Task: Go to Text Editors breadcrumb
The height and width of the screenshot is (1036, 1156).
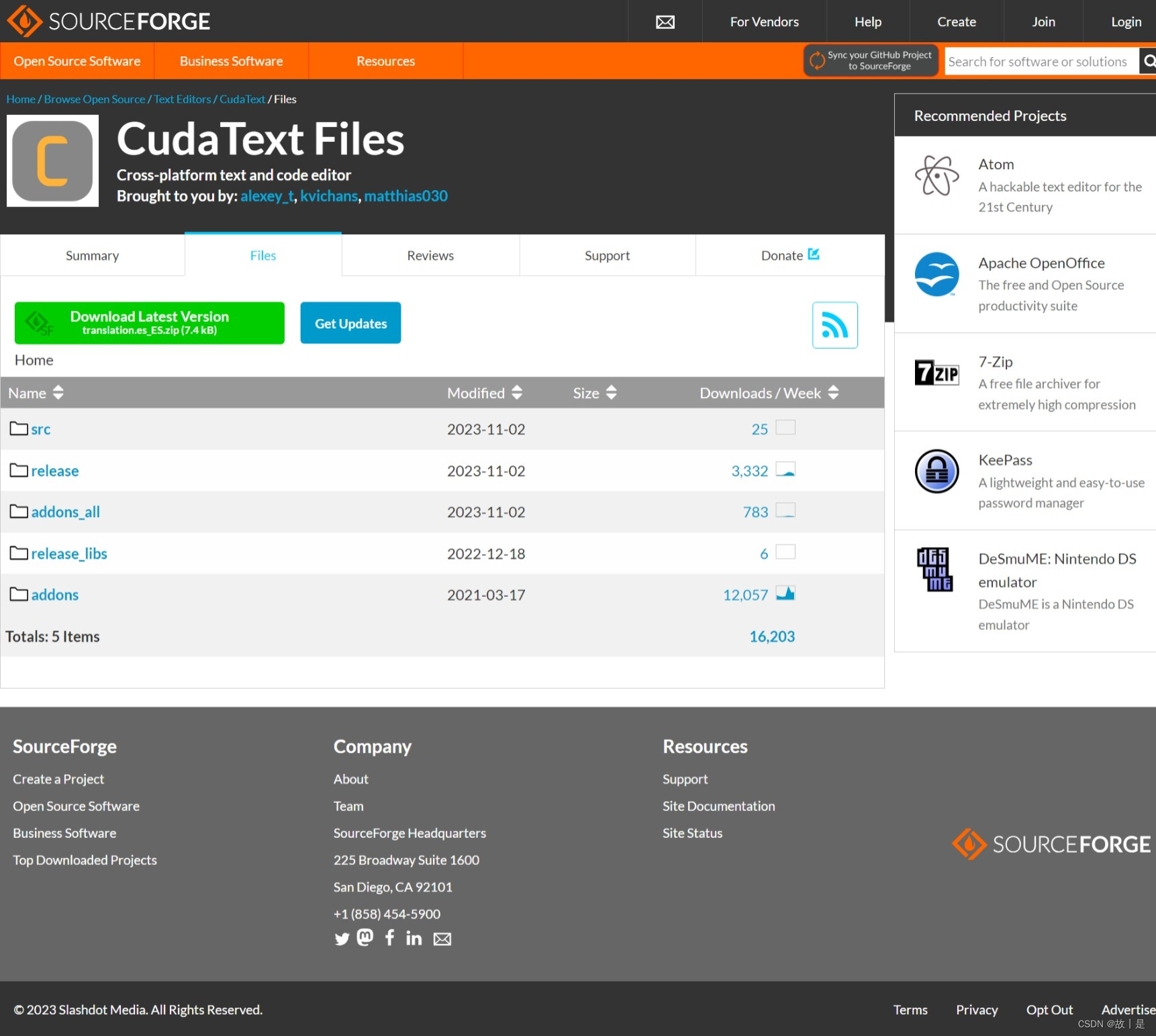Action: tap(183, 99)
